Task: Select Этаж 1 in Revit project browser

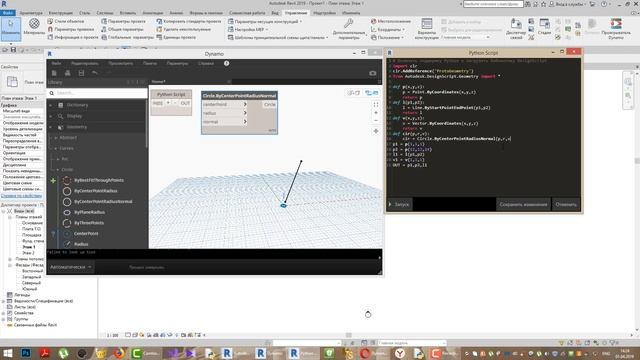Action: pyautogui.click(x=29, y=247)
